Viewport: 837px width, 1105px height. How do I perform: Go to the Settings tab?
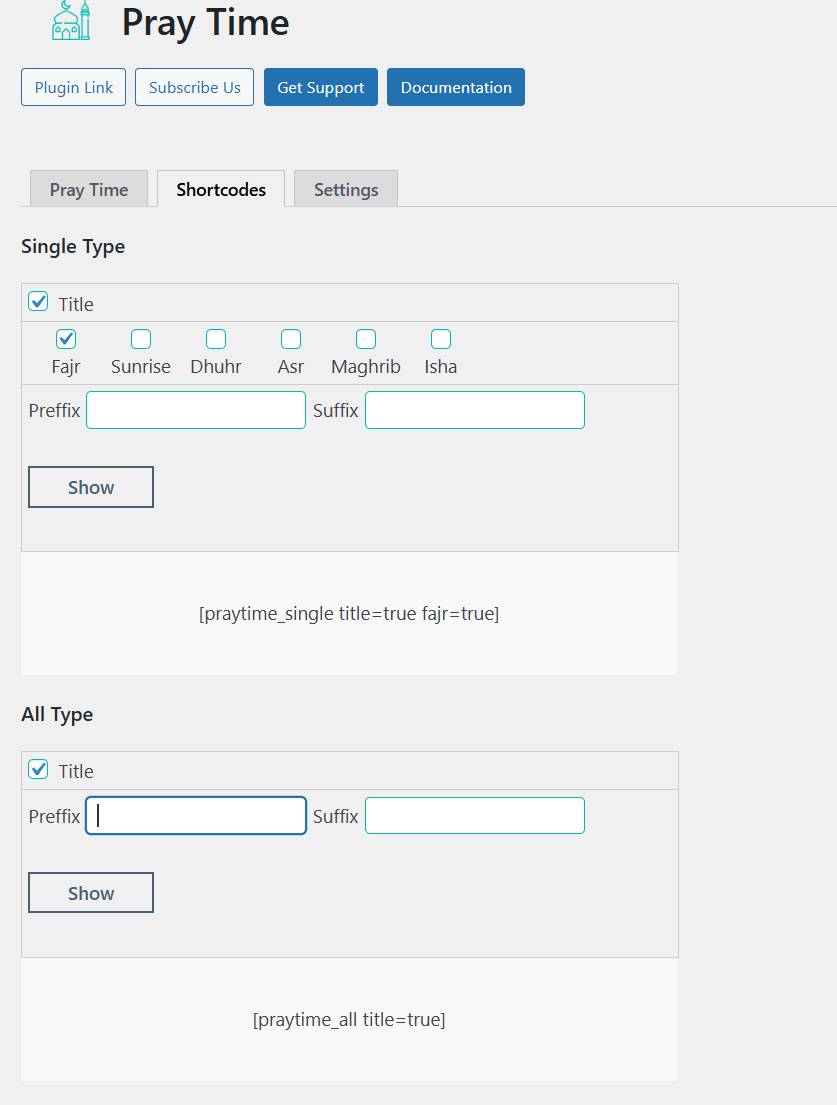point(346,189)
